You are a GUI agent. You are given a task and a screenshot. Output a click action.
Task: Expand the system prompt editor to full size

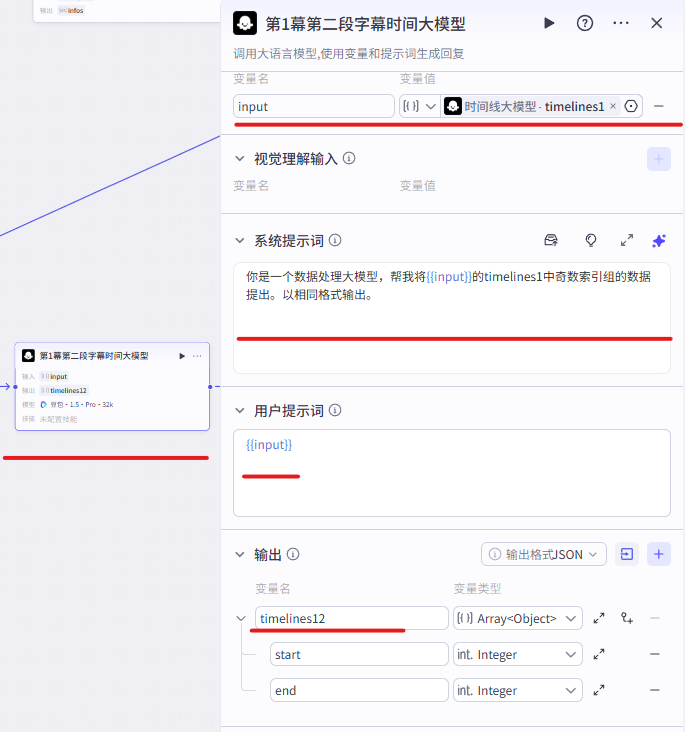tap(627, 240)
